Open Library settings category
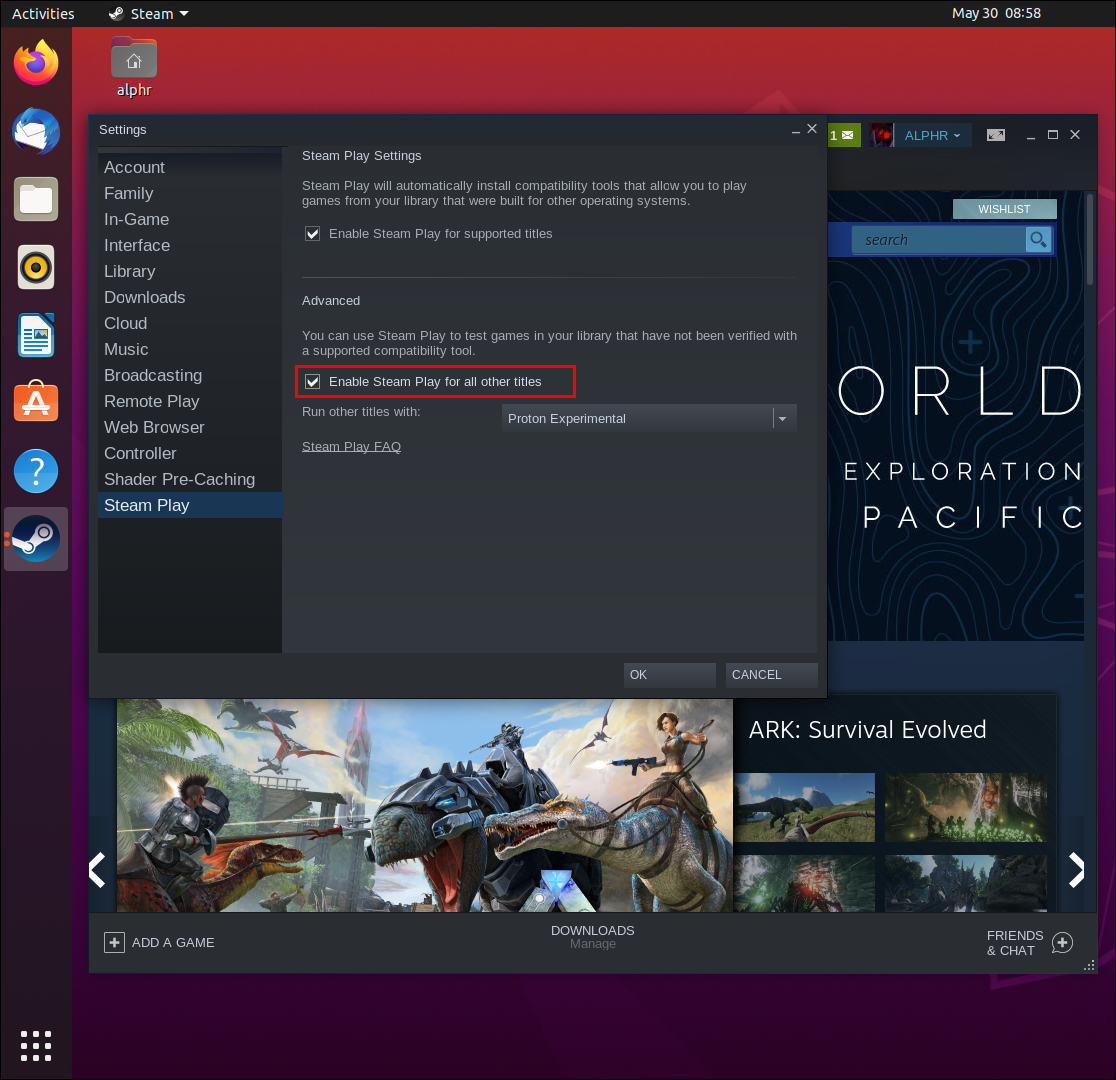 (190, 271)
